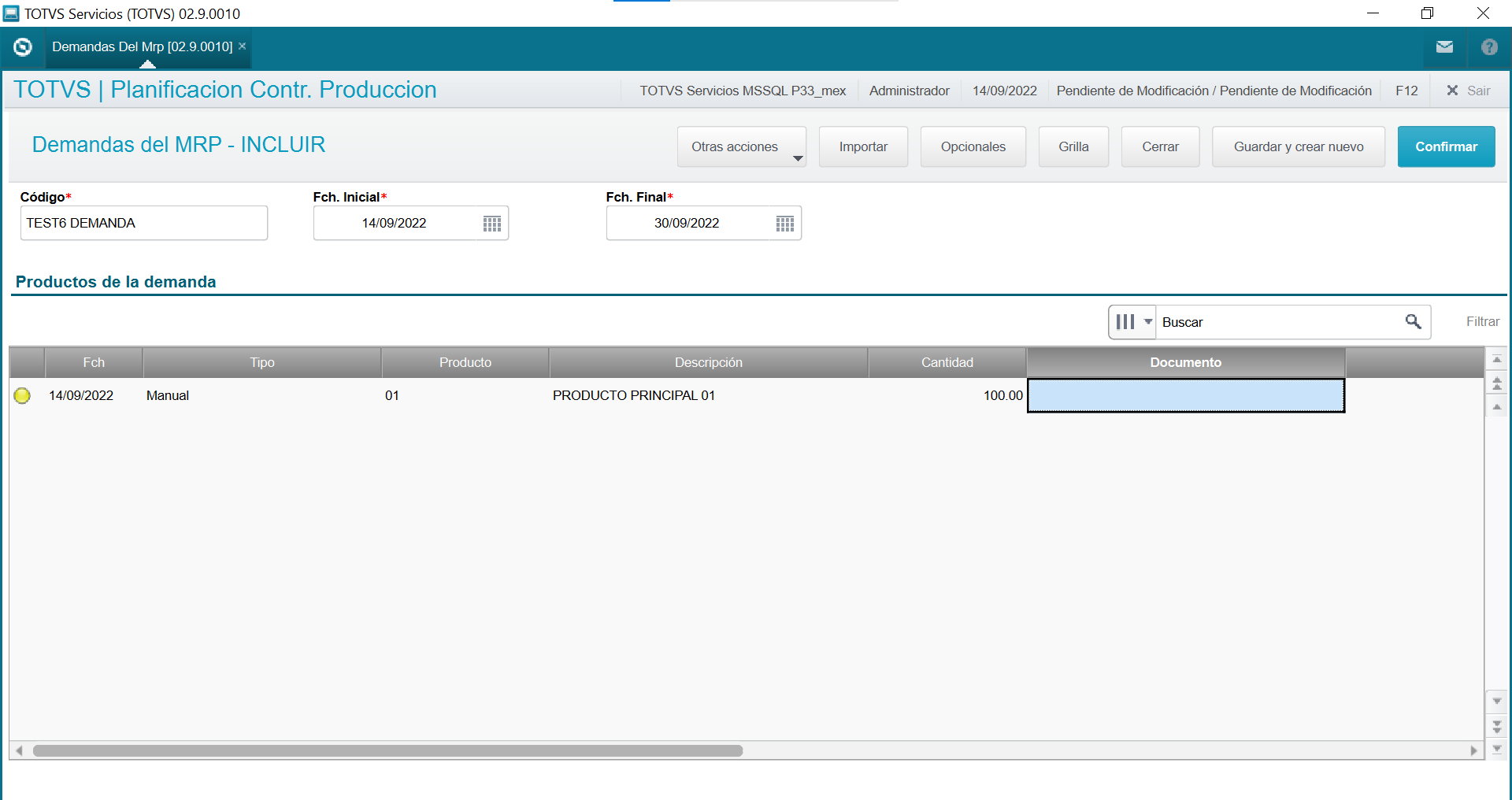Minimize the TOTVS window
The width and height of the screenshot is (1512, 800).
tap(1373, 13)
